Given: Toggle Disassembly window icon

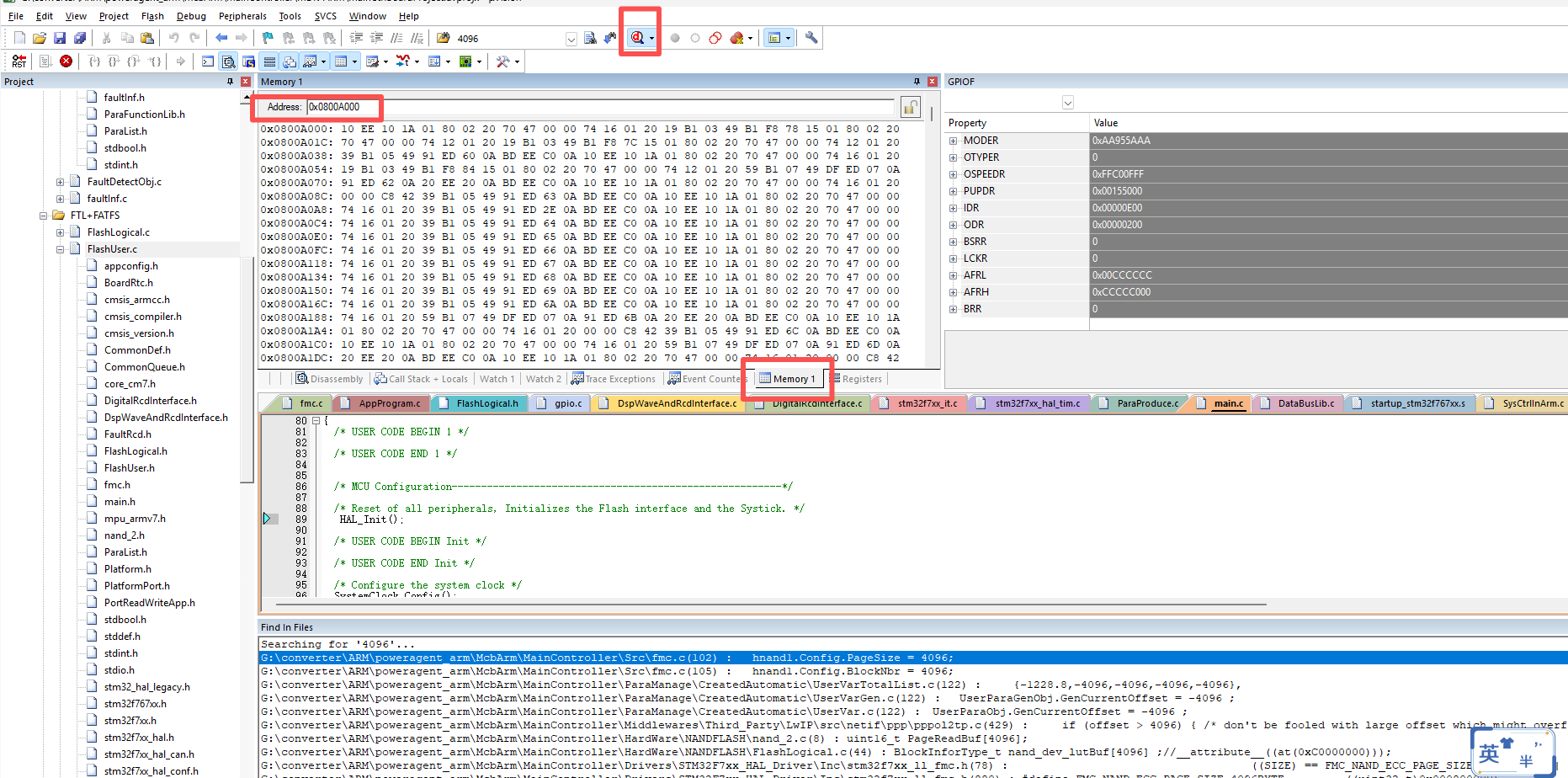Looking at the screenshot, I should [x=228, y=61].
